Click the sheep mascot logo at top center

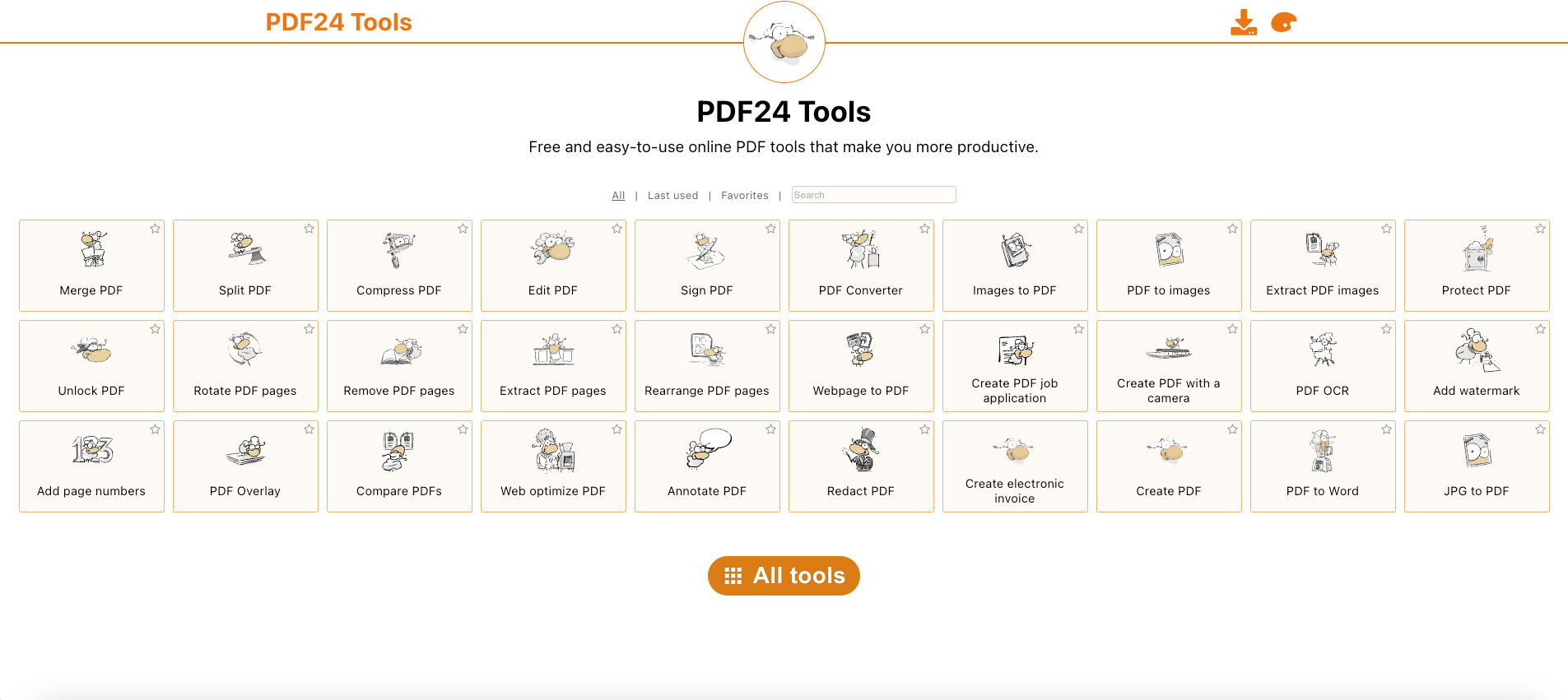784,42
